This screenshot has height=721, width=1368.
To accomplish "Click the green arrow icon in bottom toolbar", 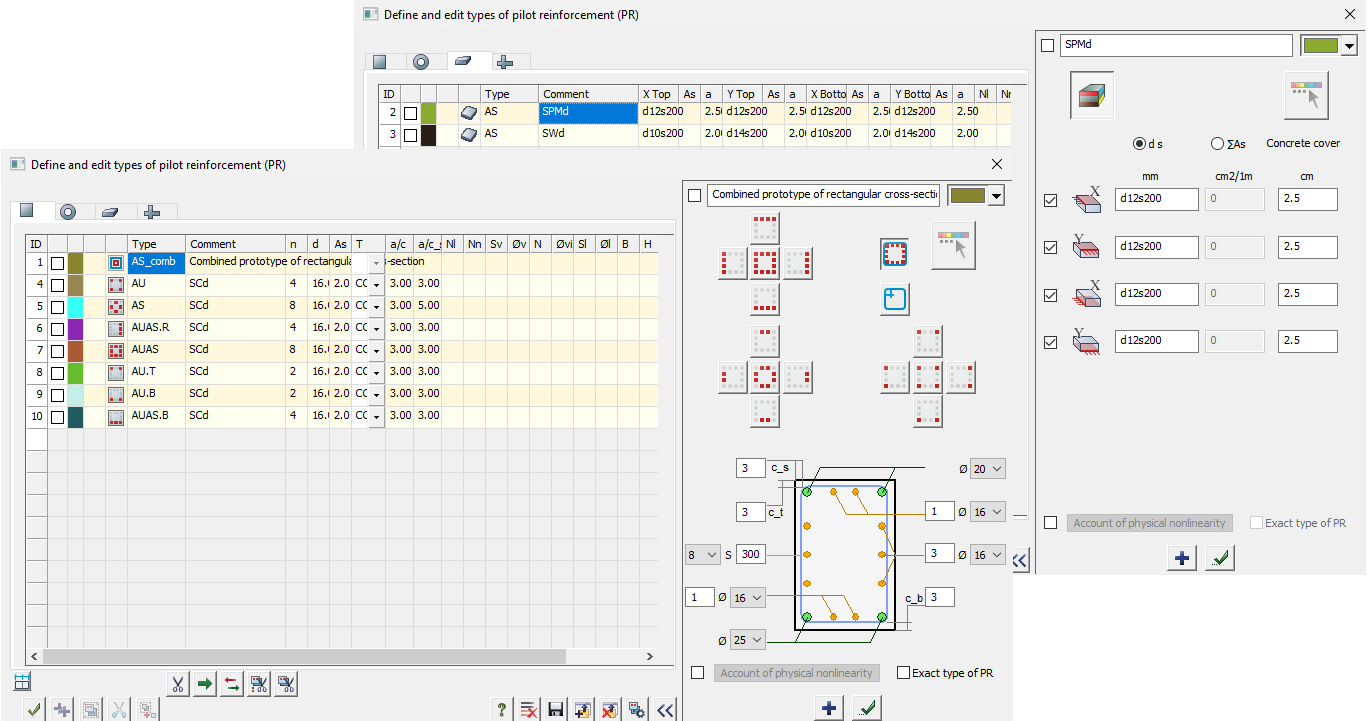I will pos(204,684).
